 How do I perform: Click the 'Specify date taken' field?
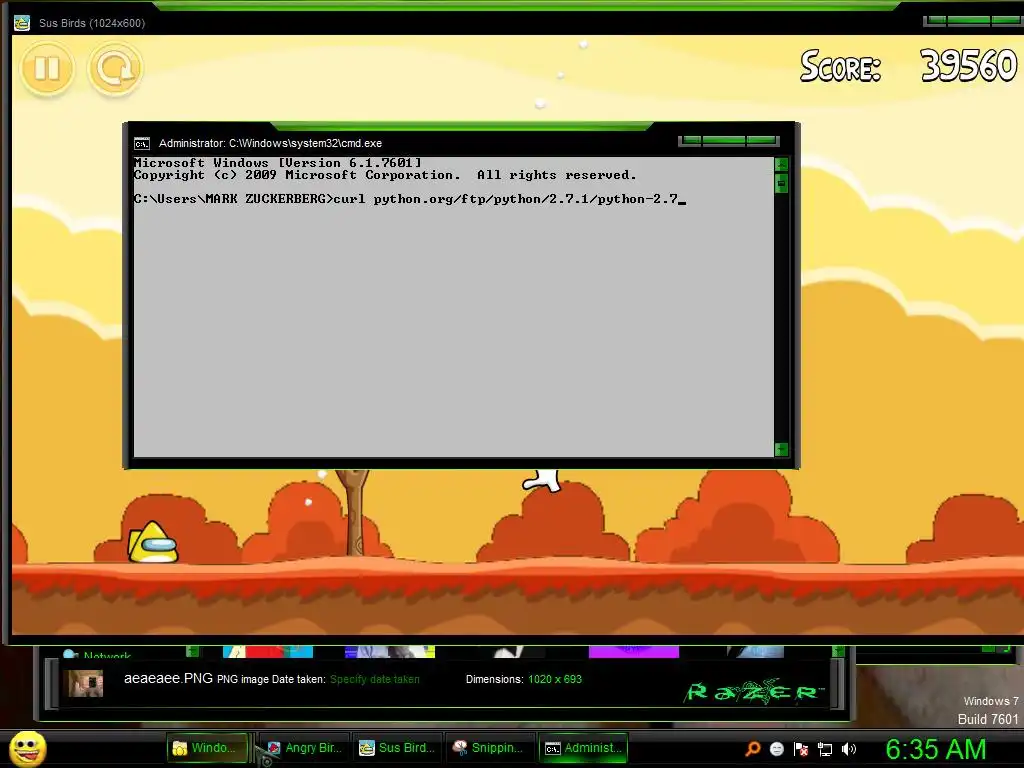tap(375, 679)
